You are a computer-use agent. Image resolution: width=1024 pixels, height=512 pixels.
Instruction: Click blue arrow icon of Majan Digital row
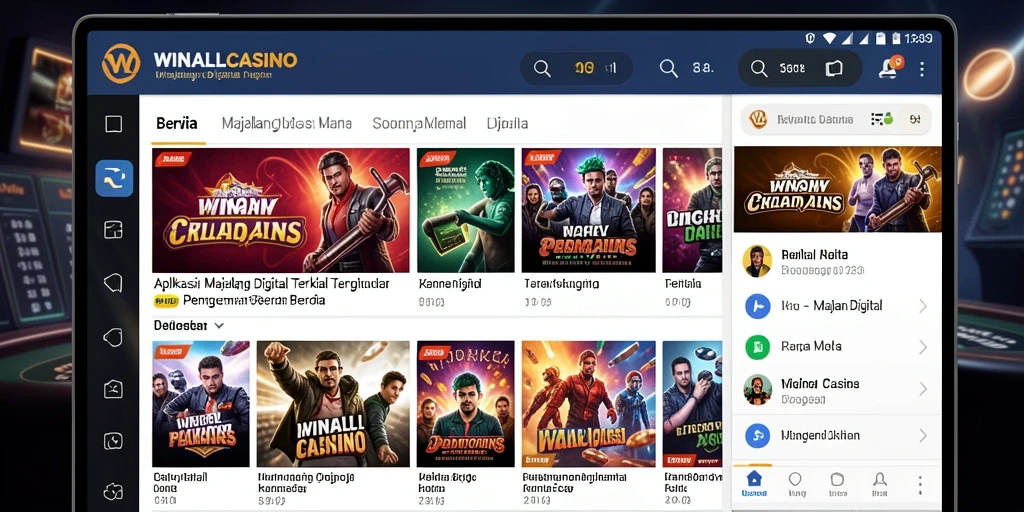point(758,306)
